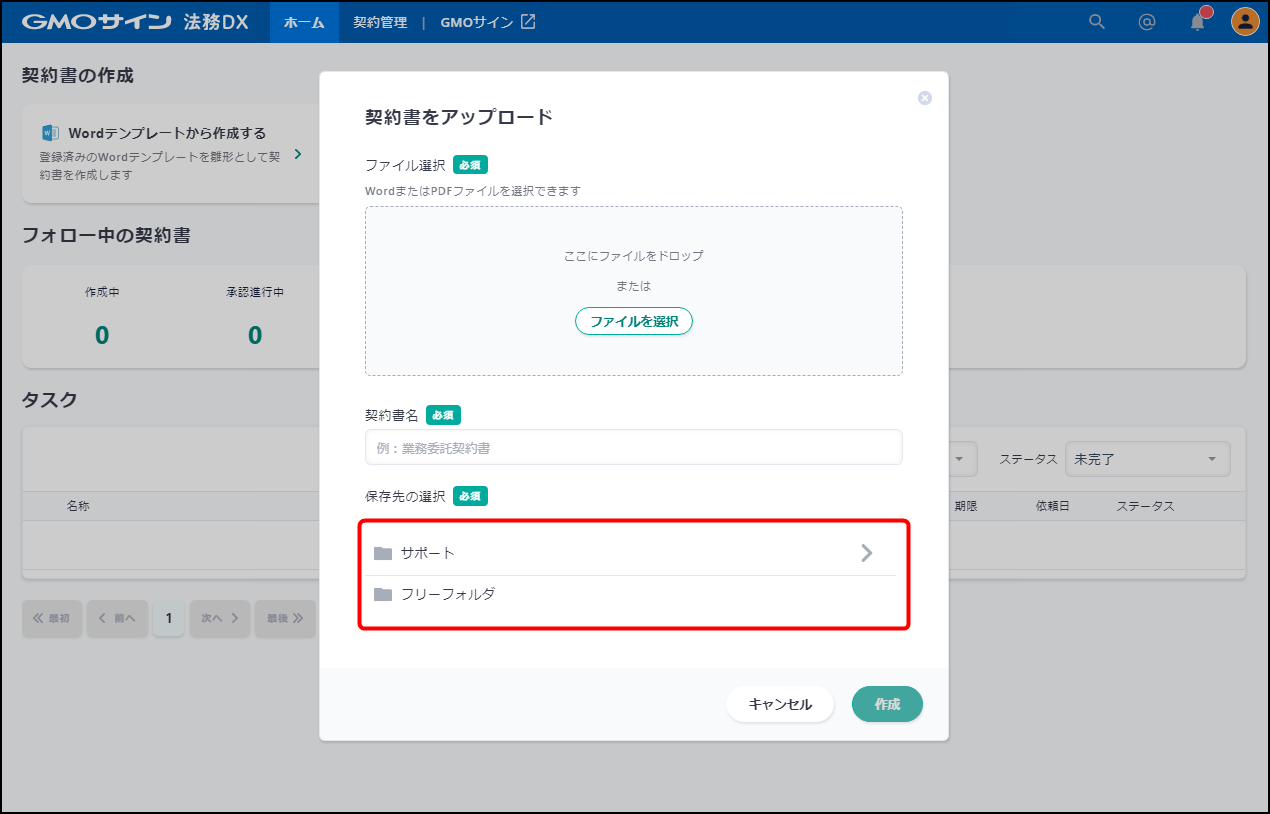Image resolution: width=1270 pixels, height=814 pixels.
Task: Open the user profile avatar
Action: (1244, 22)
